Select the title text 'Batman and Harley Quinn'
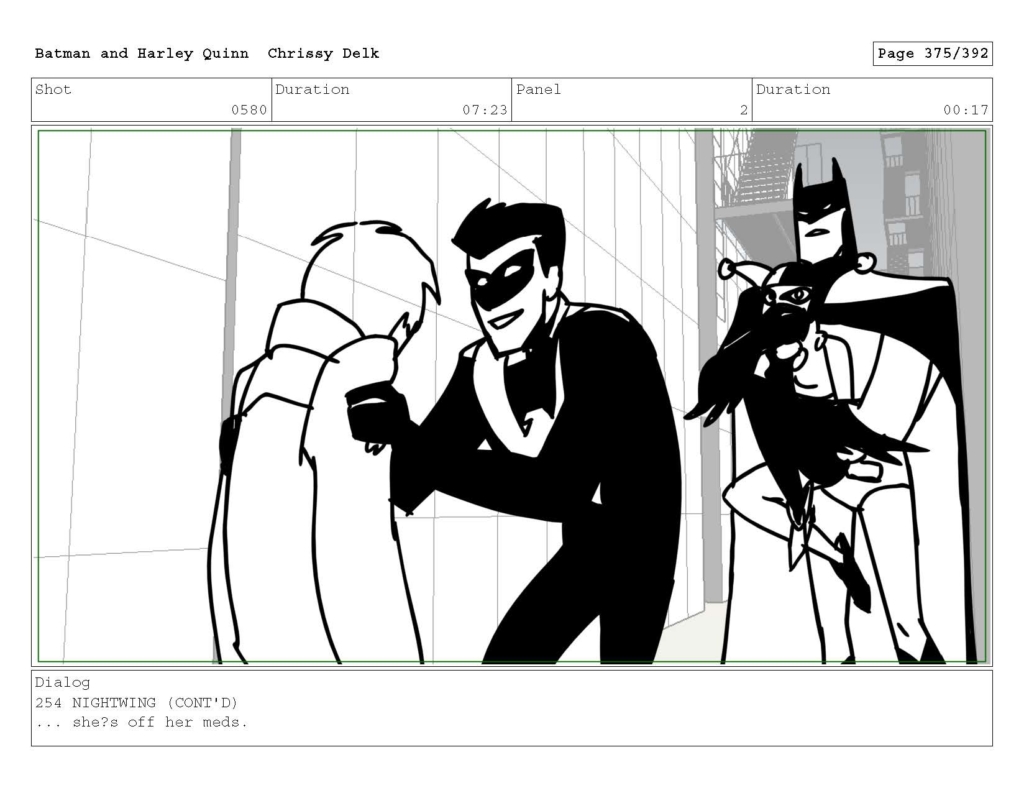The height and width of the screenshot is (793, 1024). point(142,54)
